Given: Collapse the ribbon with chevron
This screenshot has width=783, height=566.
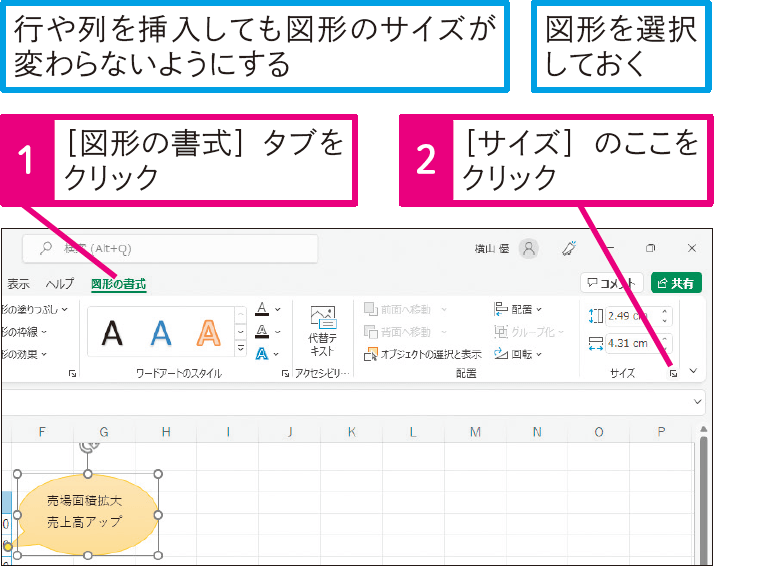Looking at the screenshot, I should coord(693,371).
